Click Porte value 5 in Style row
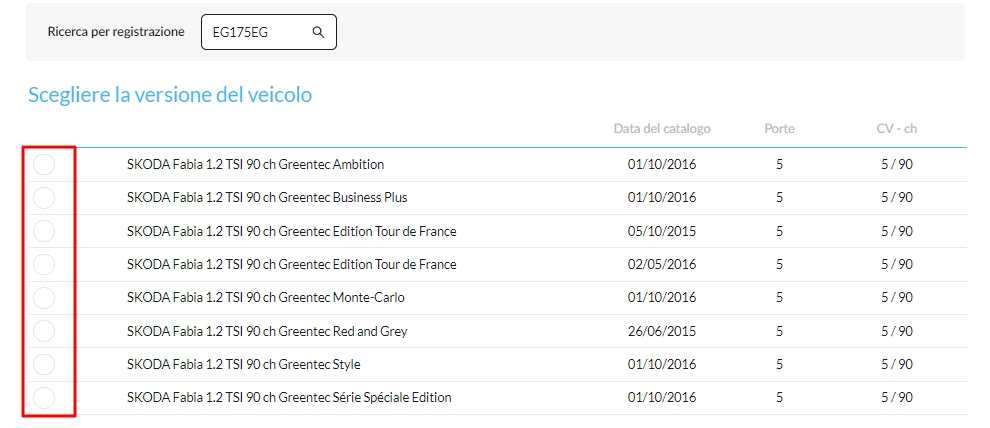 click(x=779, y=364)
